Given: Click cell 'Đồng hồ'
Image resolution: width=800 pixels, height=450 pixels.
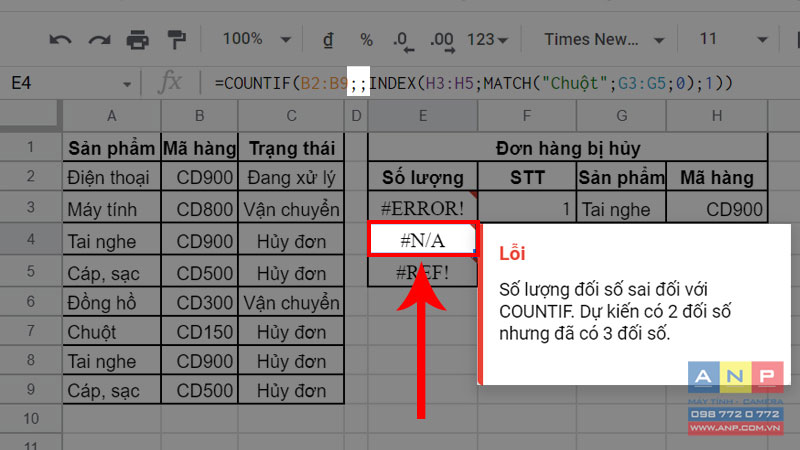Looking at the screenshot, I should pyautogui.click(x=112, y=303).
